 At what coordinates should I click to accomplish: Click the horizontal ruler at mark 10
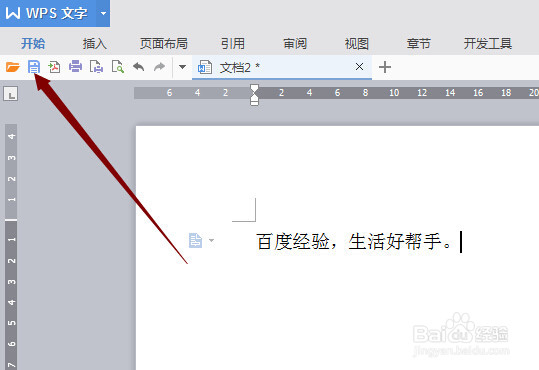394,92
